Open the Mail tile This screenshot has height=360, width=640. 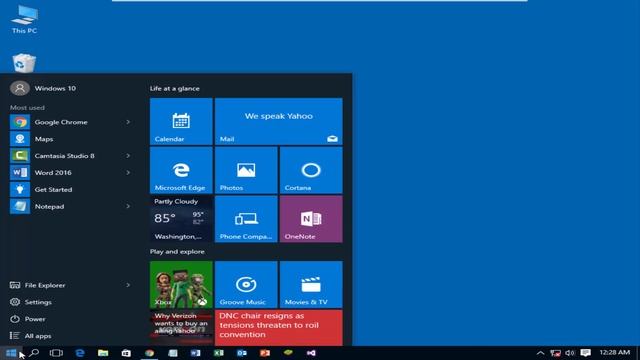[x=278, y=121]
